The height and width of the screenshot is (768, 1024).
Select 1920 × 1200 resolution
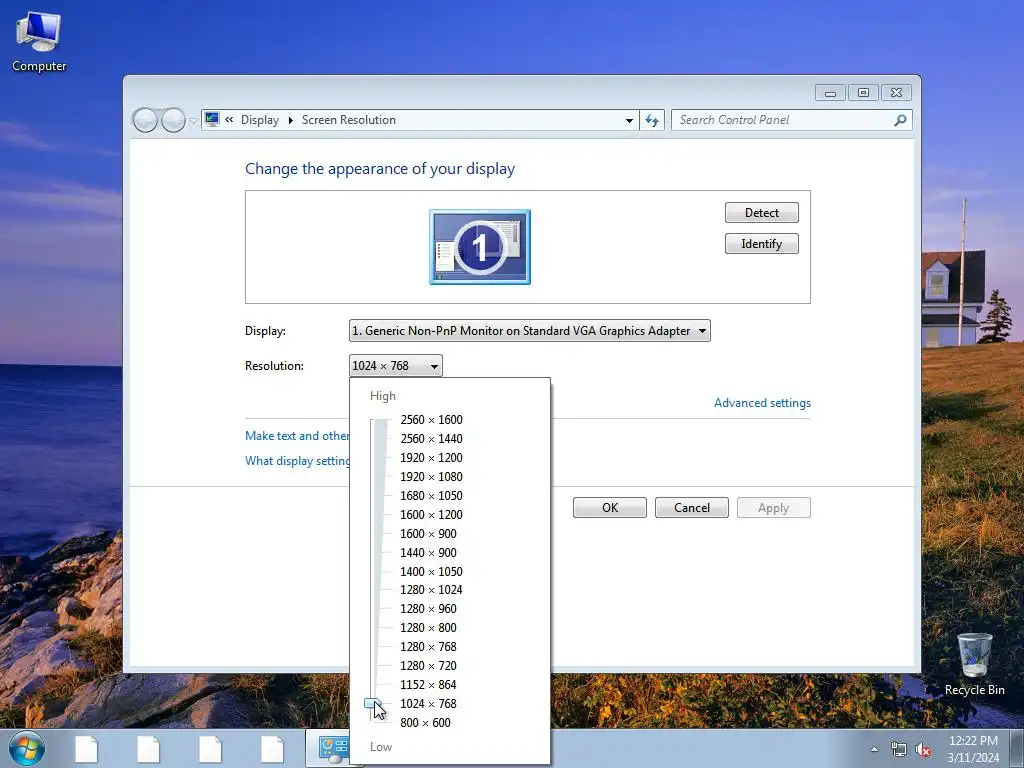(431, 458)
